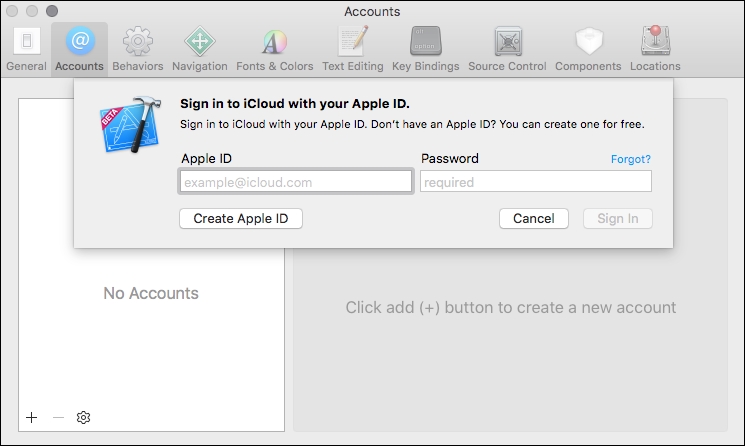Open the General preferences pane
This screenshot has height=446, width=745.
point(26,49)
